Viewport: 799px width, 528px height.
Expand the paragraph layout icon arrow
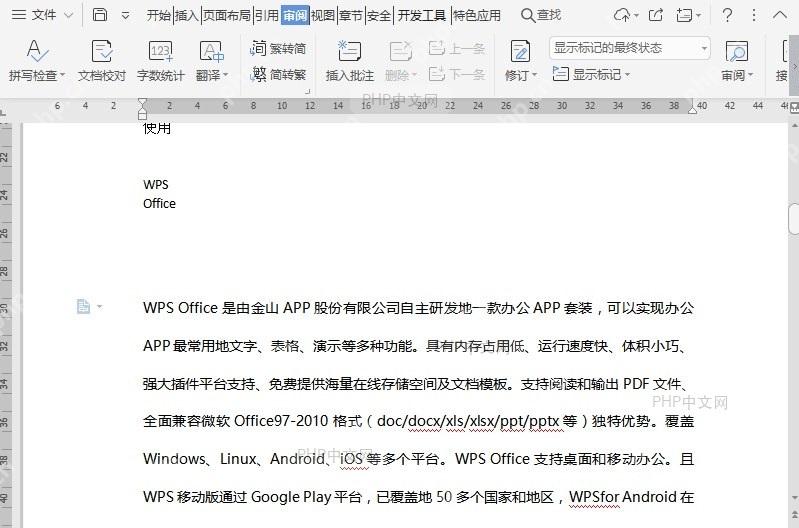[99, 307]
